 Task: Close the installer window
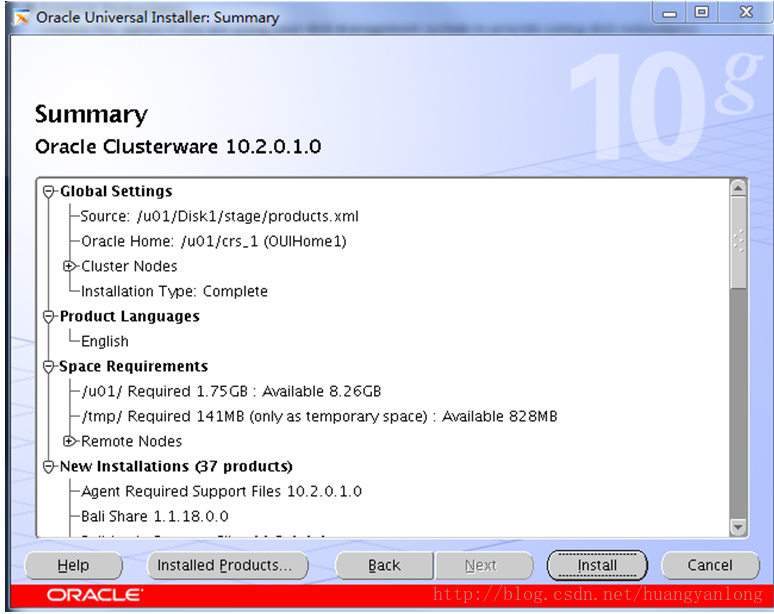[746, 12]
